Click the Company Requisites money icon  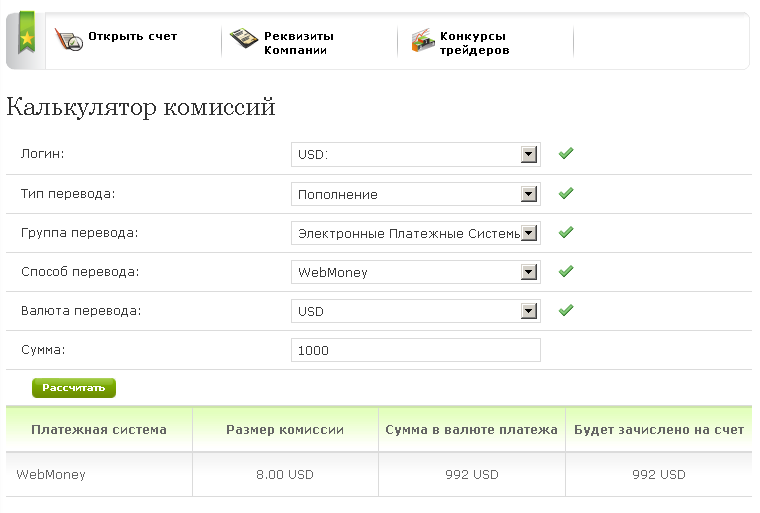tap(243, 39)
